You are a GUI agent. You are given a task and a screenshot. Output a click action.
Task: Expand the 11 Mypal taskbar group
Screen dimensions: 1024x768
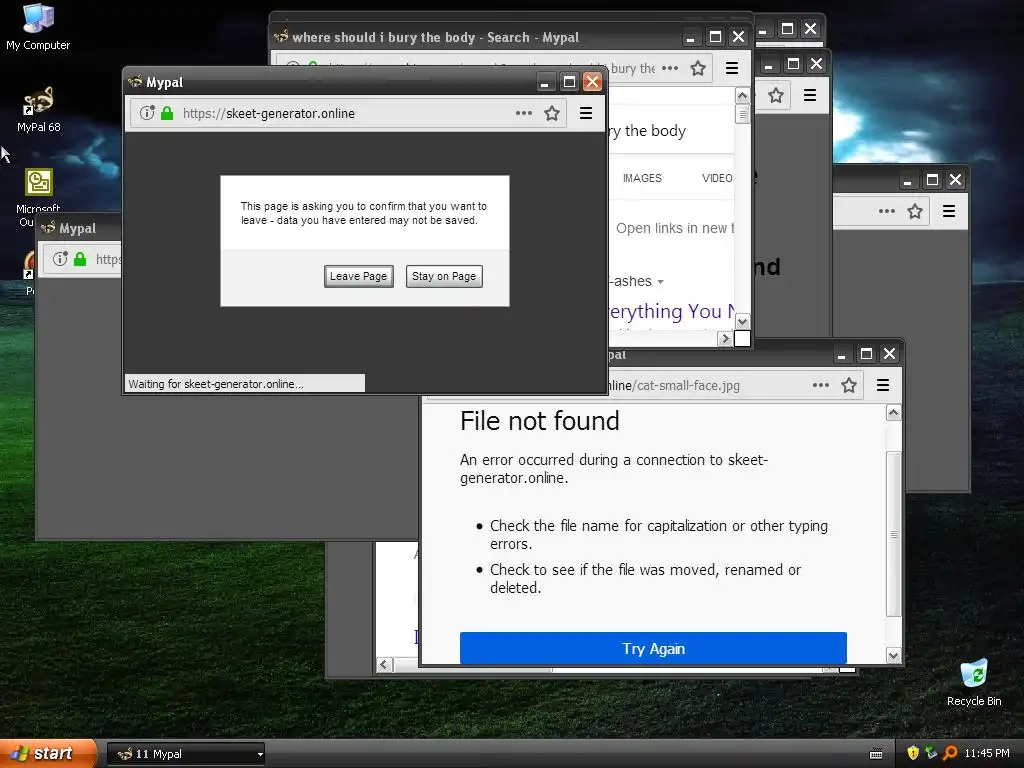(186, 754)
